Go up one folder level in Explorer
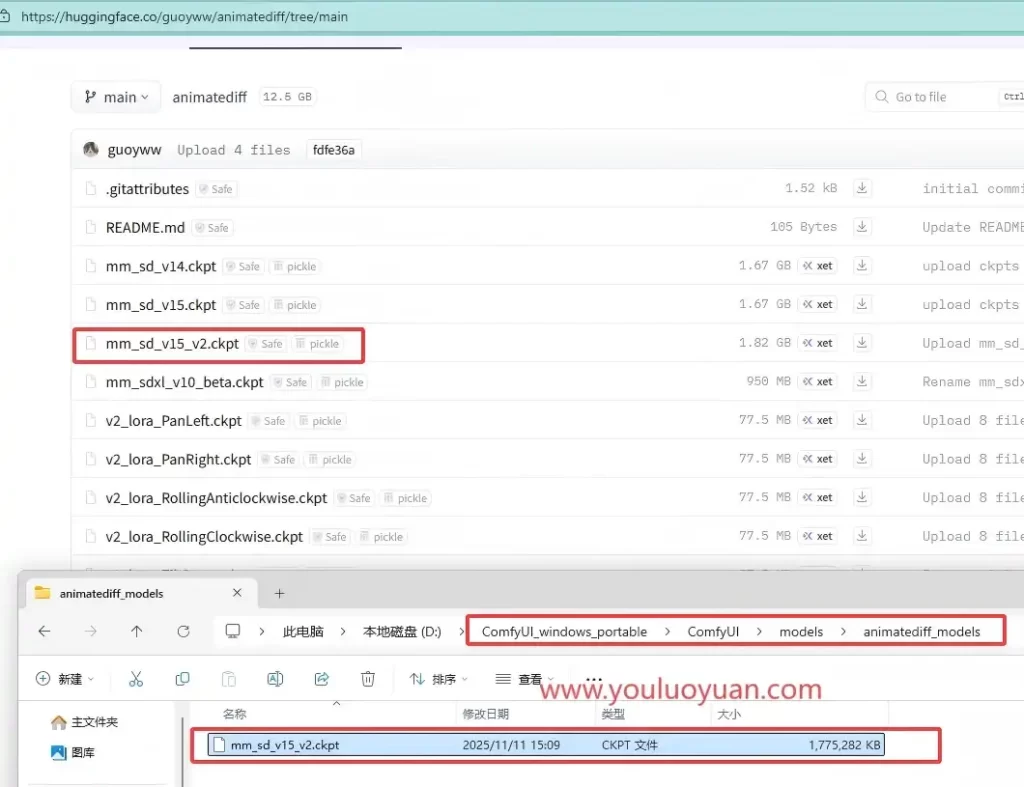 (136, 631)
